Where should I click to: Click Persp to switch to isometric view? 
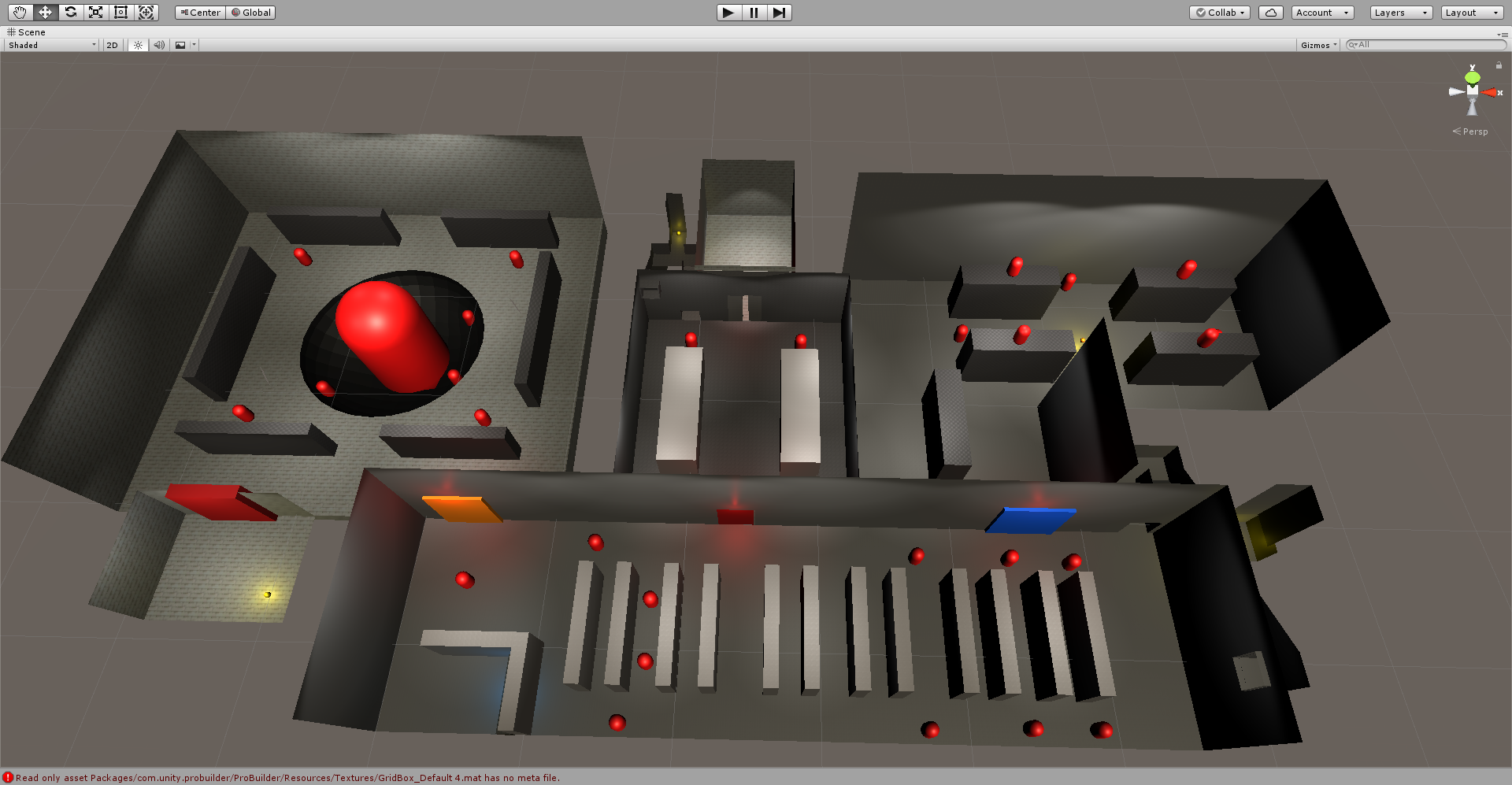[1473, 131]
